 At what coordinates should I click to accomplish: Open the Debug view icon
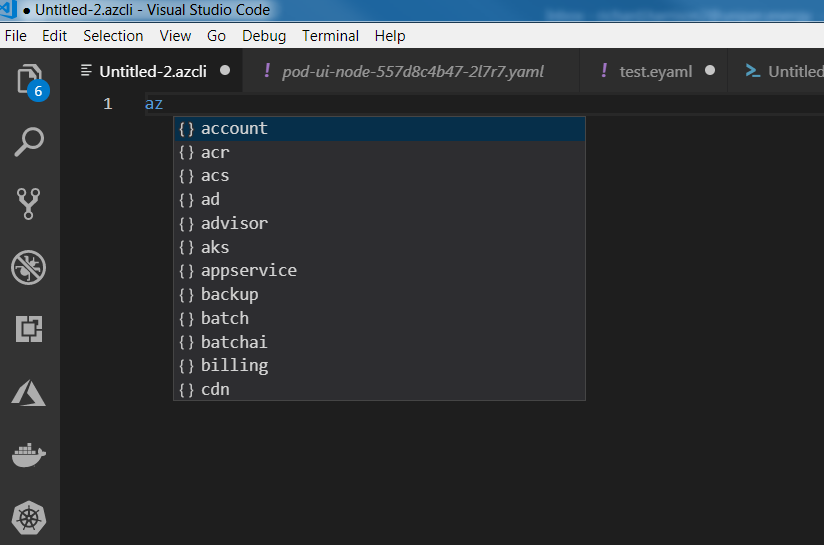point(28,267)
